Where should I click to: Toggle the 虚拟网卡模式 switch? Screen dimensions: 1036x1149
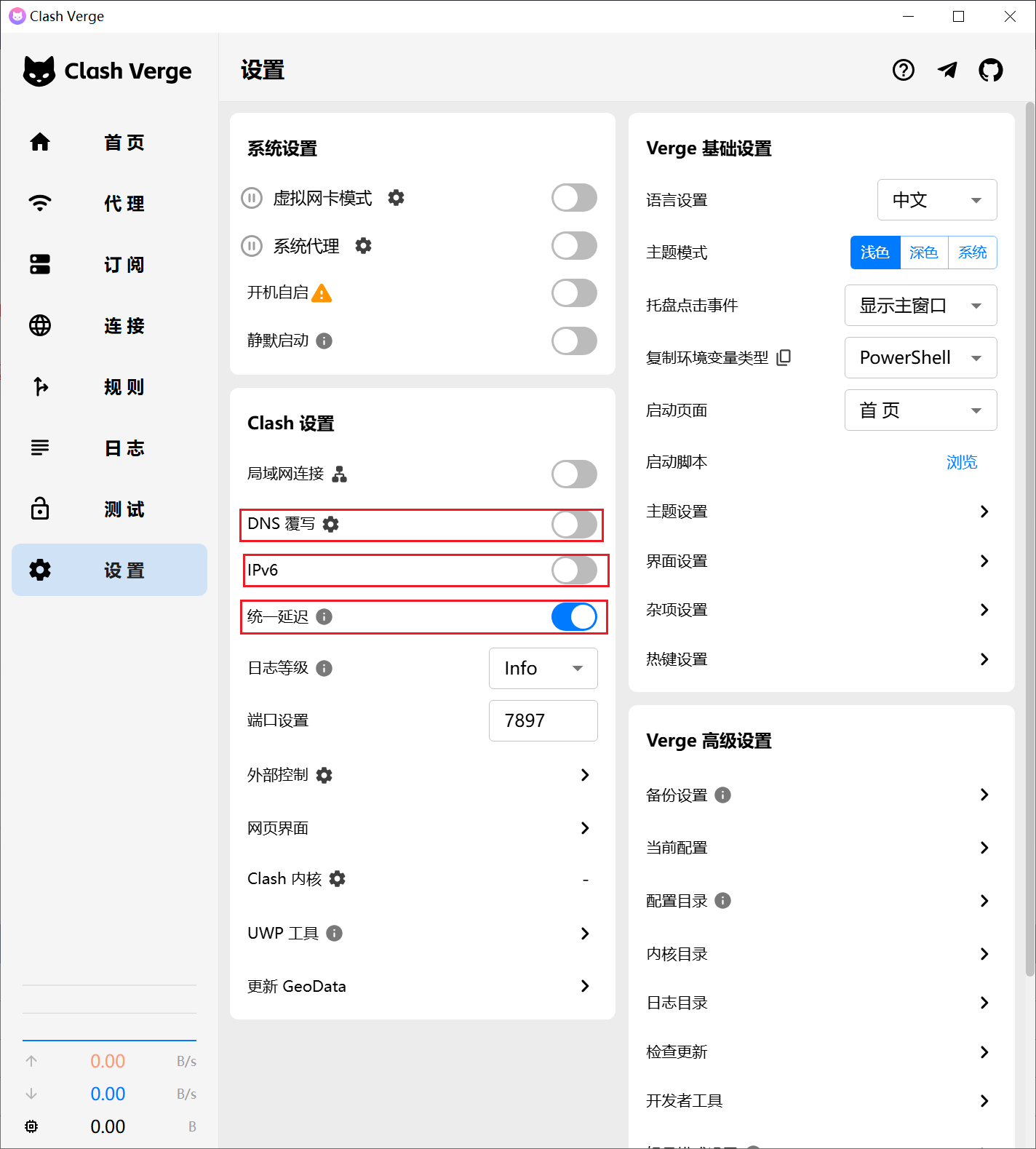pos(574,197)
